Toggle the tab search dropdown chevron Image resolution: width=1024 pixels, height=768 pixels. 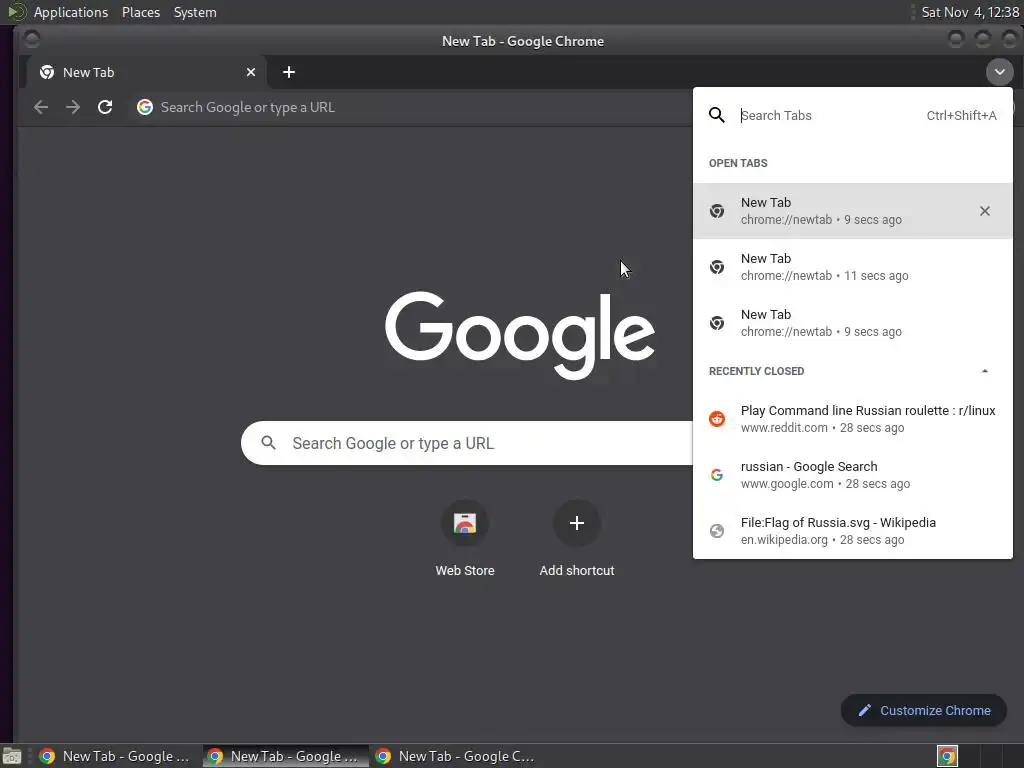999,72
